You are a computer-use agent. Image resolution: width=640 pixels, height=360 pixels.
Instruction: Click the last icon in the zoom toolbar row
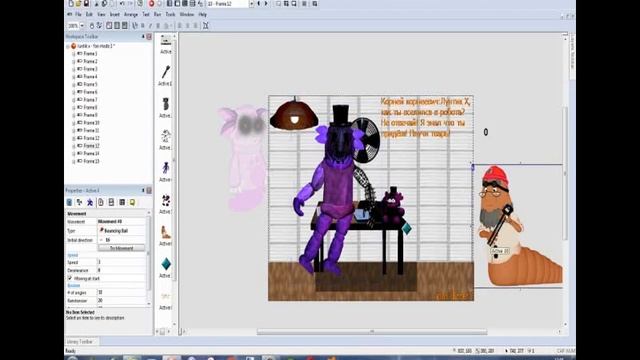tap(206, 26)
